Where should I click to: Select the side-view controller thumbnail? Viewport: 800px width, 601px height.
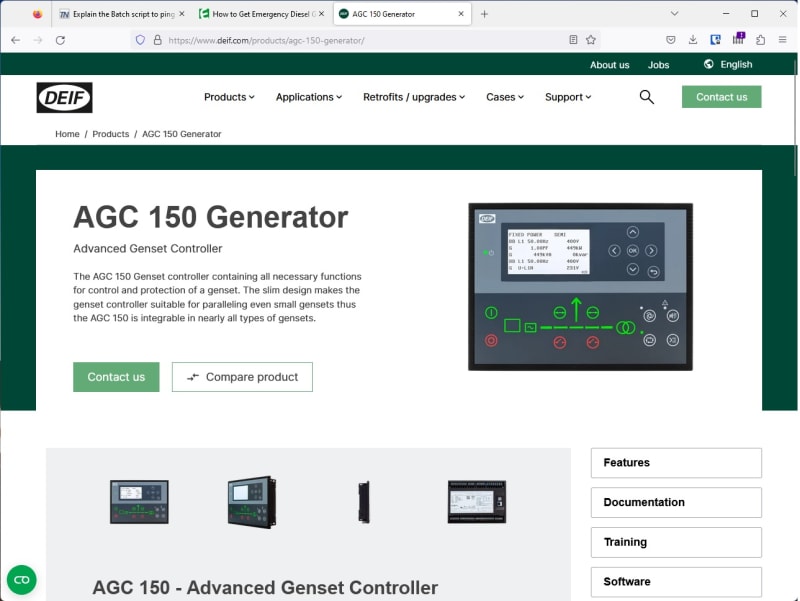click(364, 502)
